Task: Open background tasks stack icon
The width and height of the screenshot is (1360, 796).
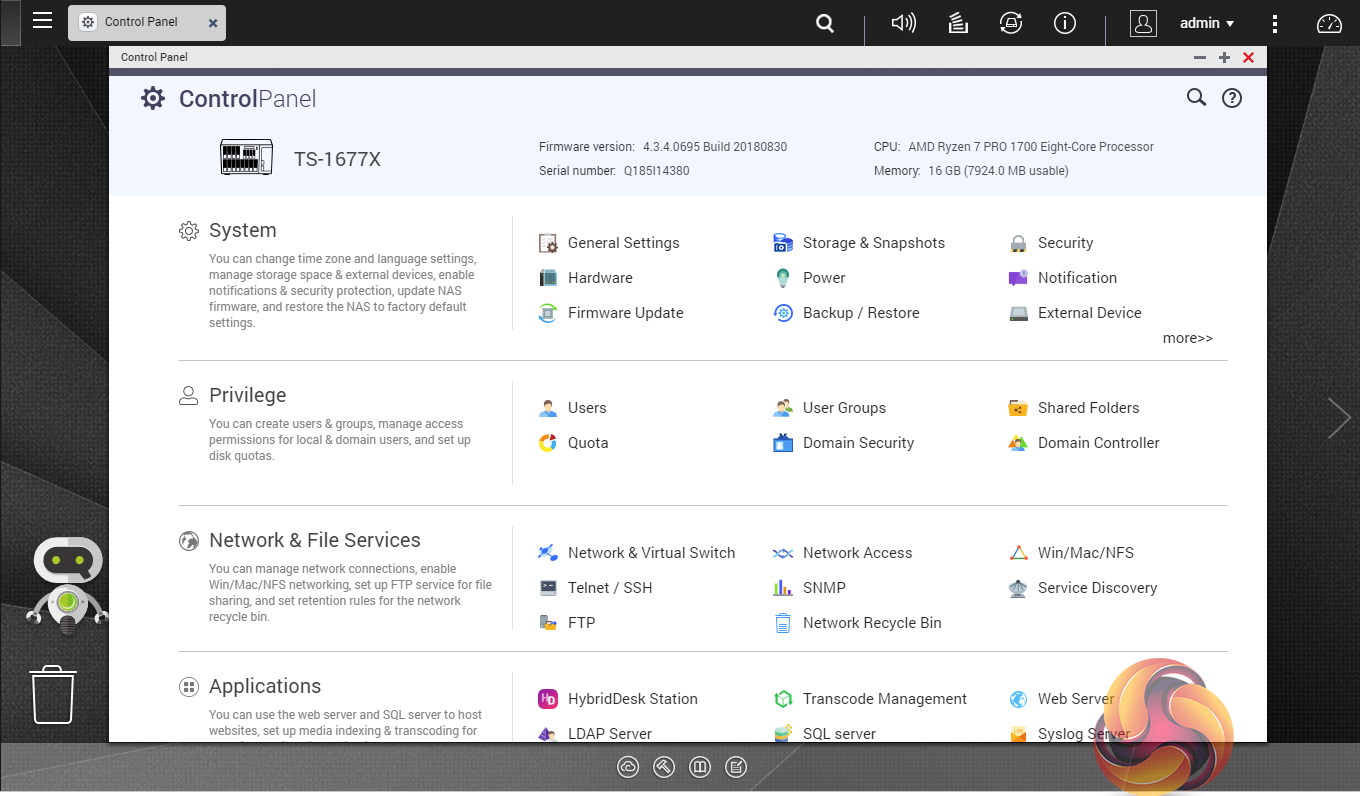Action: coord(958,23)
